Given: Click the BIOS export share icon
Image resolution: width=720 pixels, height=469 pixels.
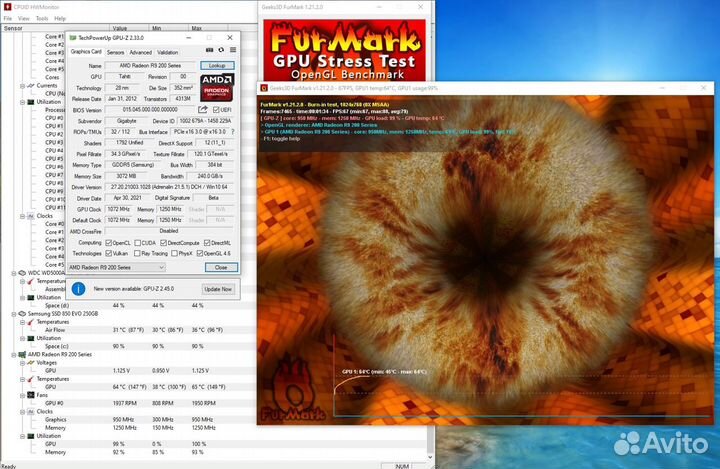Looking at the screenshot, I should coord(203,109).
